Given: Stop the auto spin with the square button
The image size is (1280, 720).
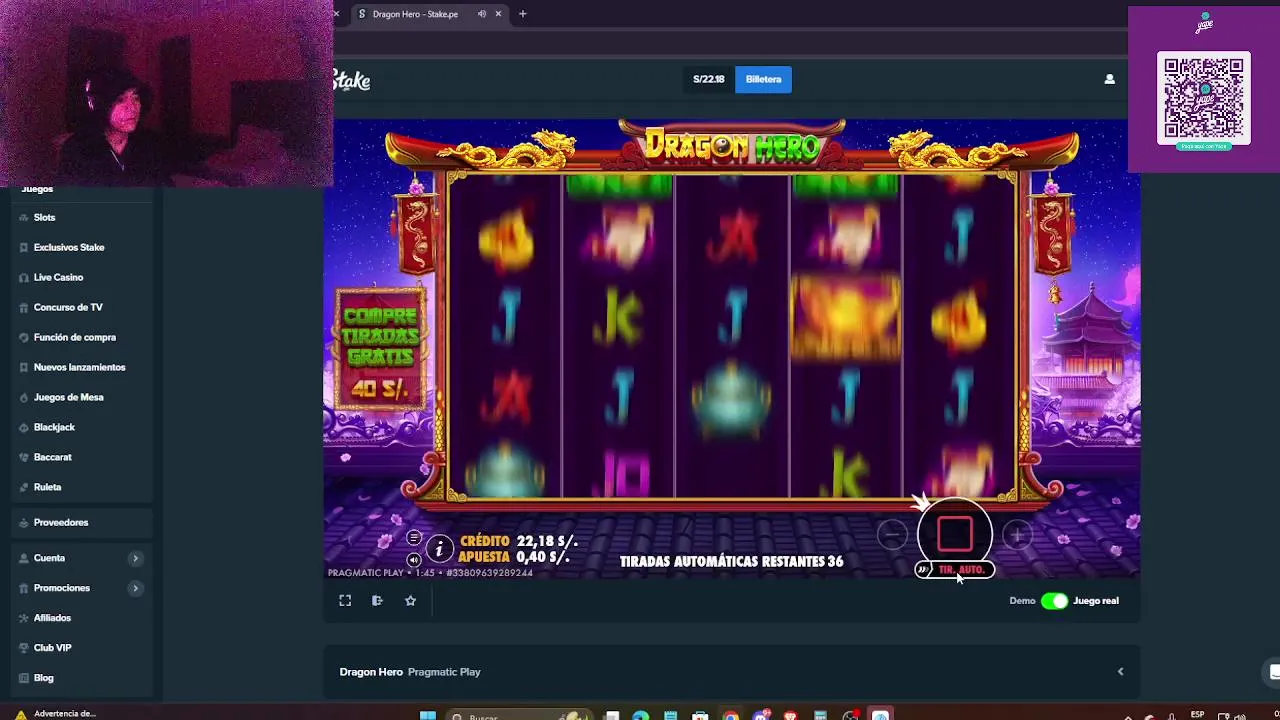Looking at the screenshot, I should [x=955, y=535].
